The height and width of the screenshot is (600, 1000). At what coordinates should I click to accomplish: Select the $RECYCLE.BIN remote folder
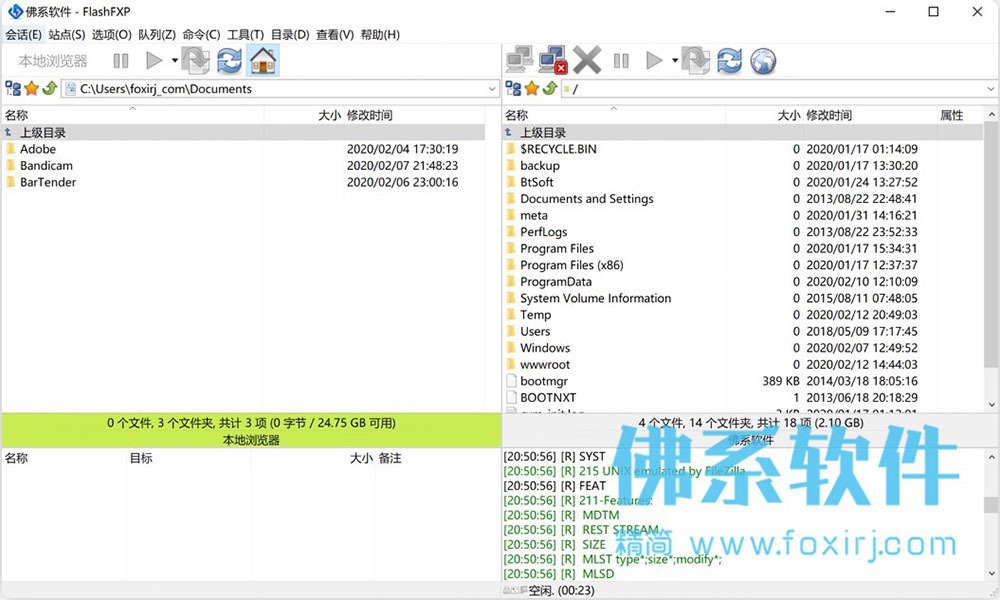pyautogui.click(x=743, y=149)
